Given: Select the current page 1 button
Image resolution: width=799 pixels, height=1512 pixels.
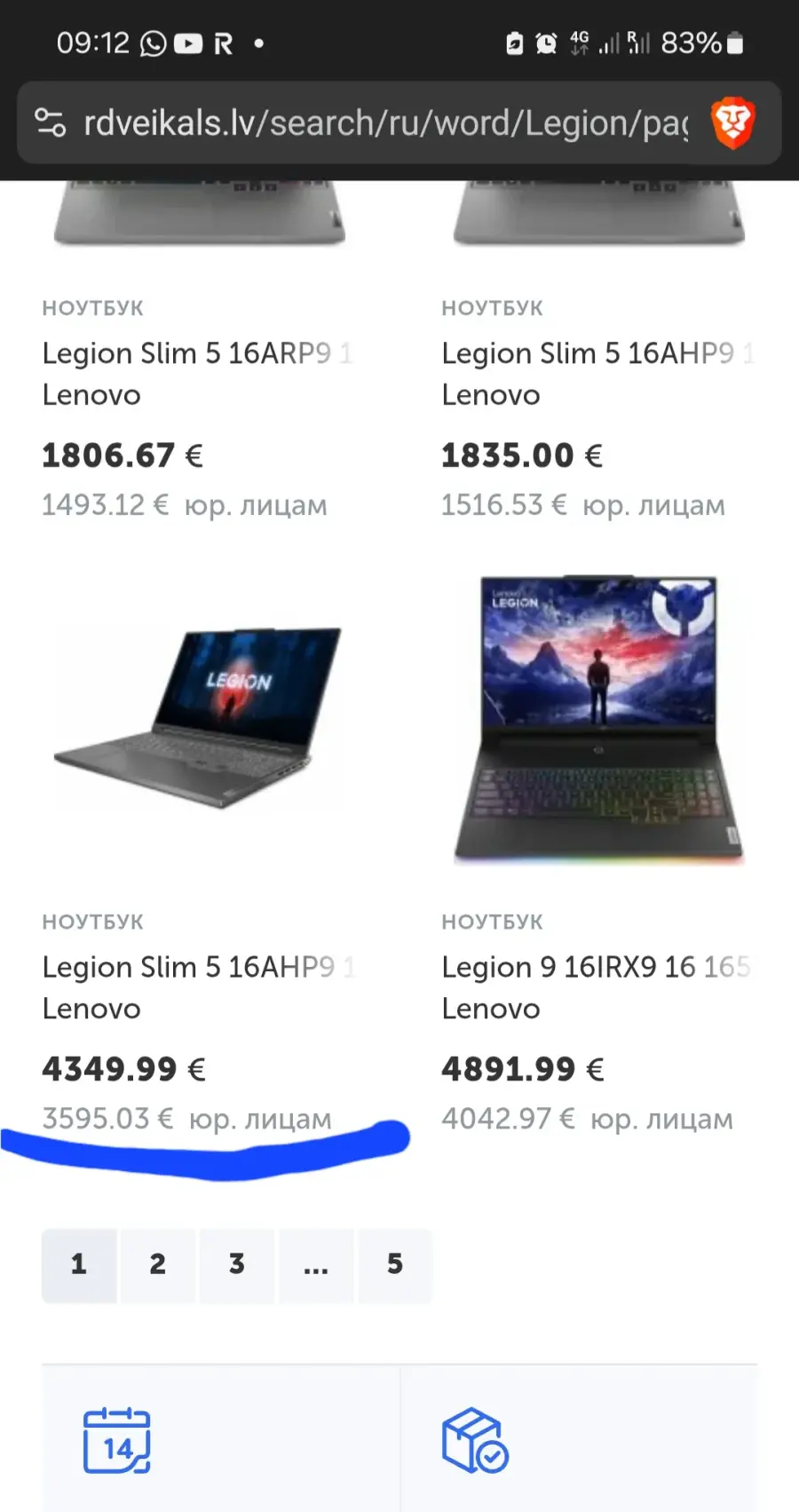Looking at the screenshot, I should click(x=79, y=1264).
